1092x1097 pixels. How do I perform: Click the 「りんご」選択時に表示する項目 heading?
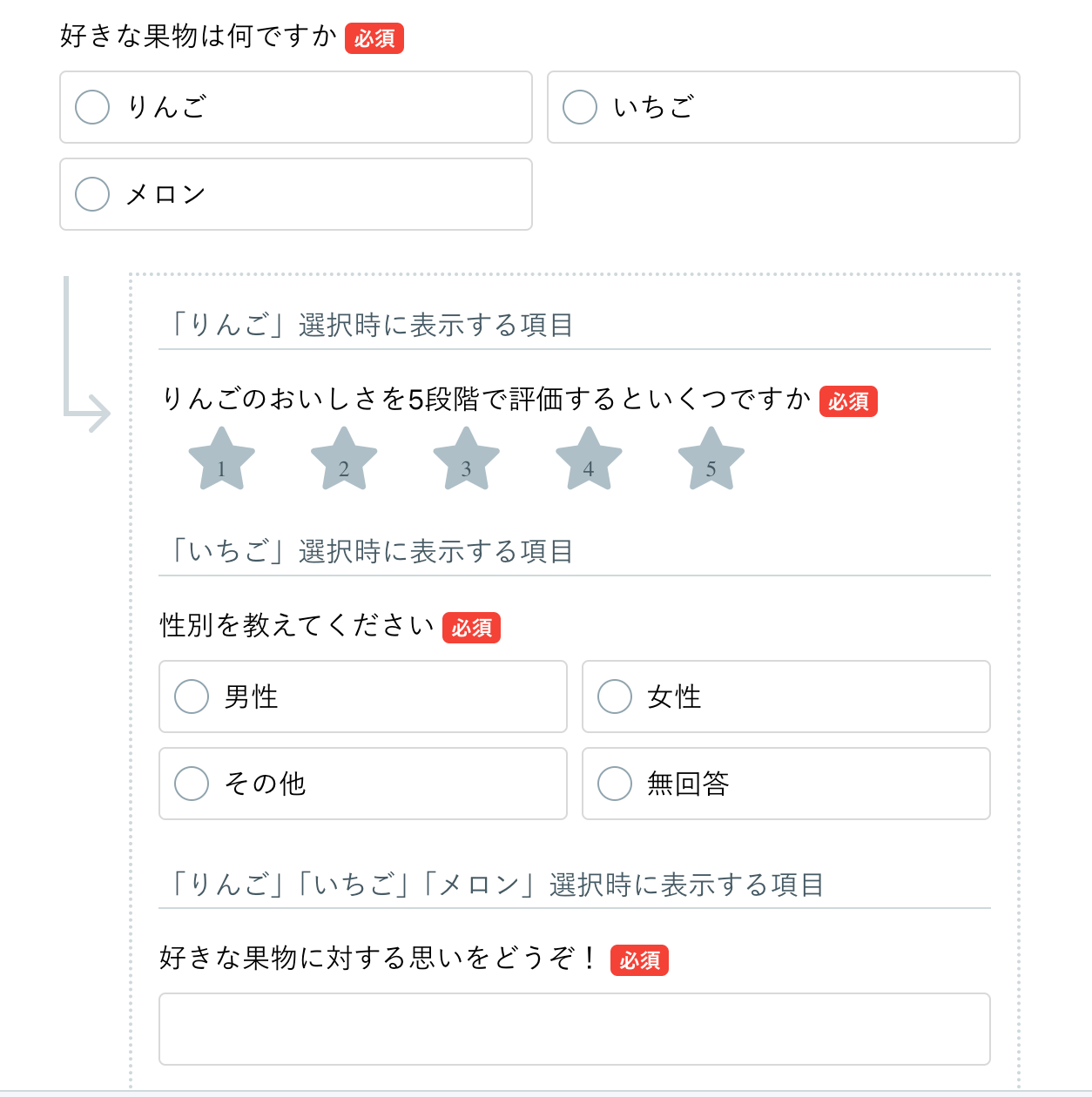tap(370, 326)
